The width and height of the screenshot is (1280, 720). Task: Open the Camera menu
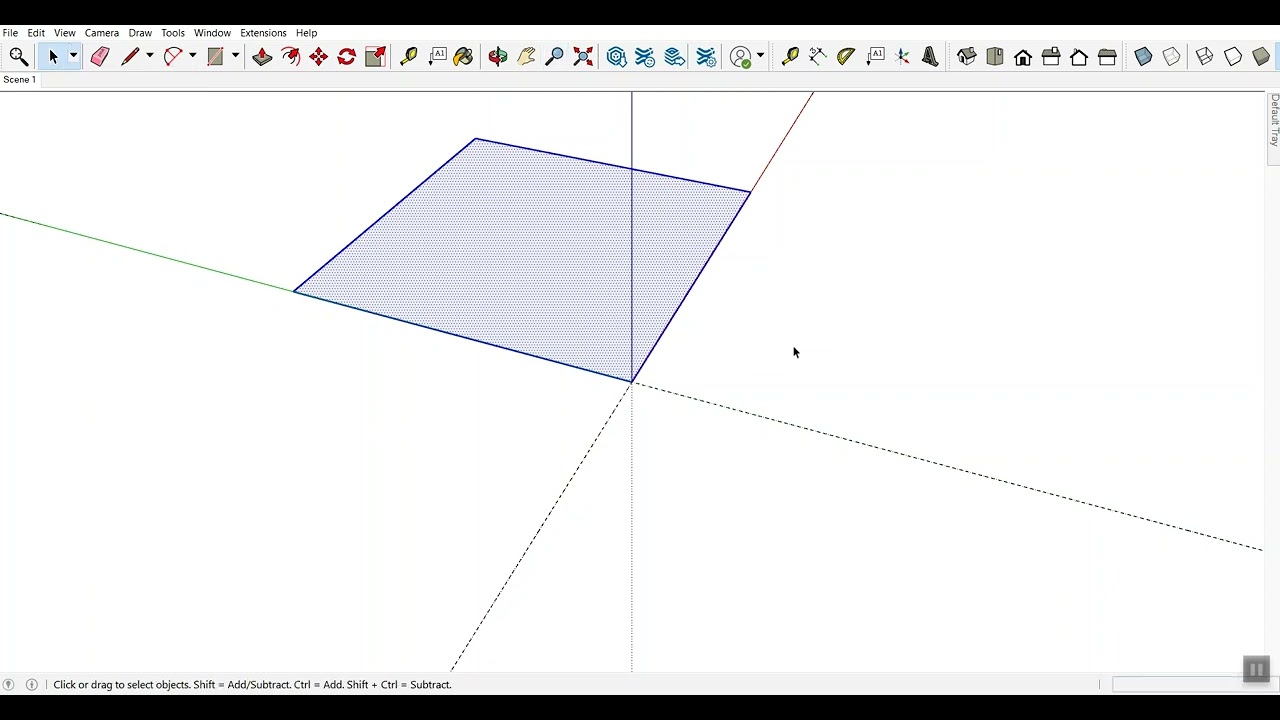point(102,33)
